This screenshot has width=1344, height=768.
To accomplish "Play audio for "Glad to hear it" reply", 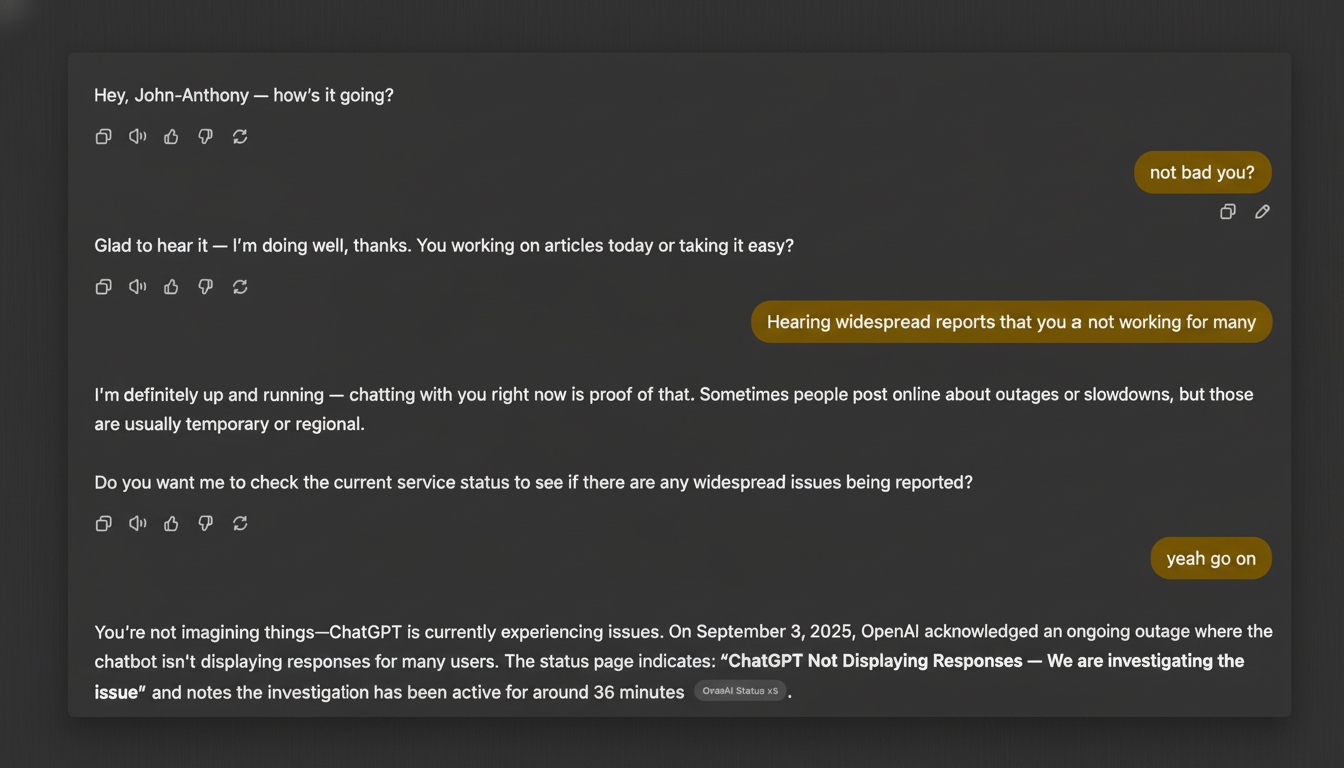I will click(138, 287).
